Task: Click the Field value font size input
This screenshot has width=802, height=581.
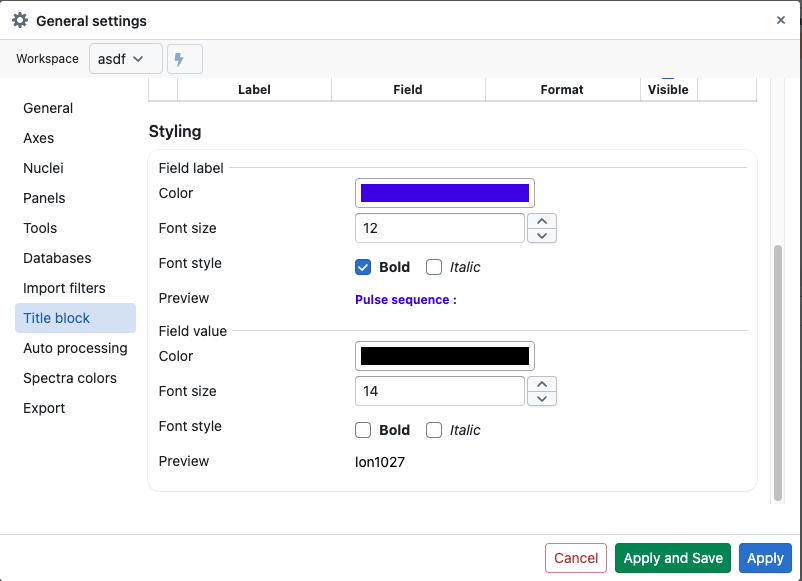Action: 440,391
